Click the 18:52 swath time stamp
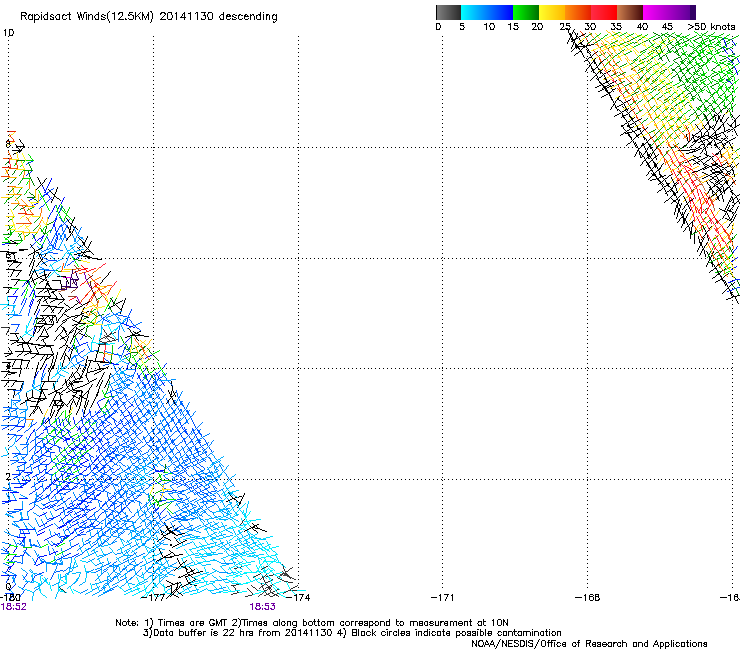Image resolution: width=740 pixels, height=650 pixels. pos(13,607)
